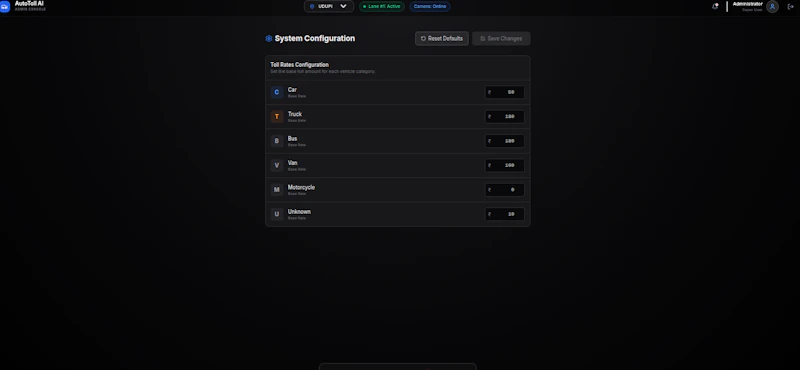The width and height of the screenshot is (800, 370).
Task: Click the logout icon
Action: [x=791, y=7]
